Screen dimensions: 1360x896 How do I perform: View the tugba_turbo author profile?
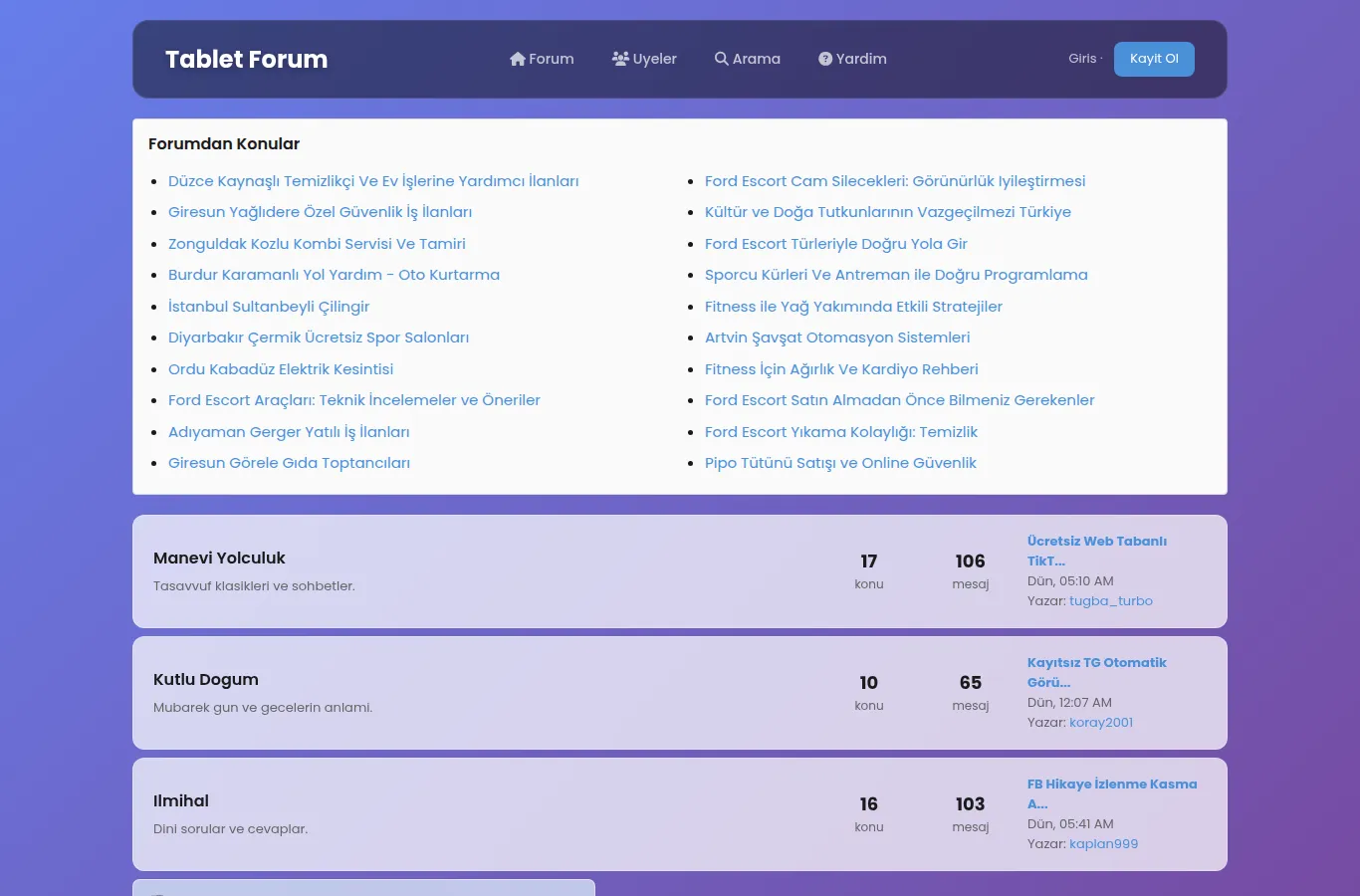pos(1111,601)
